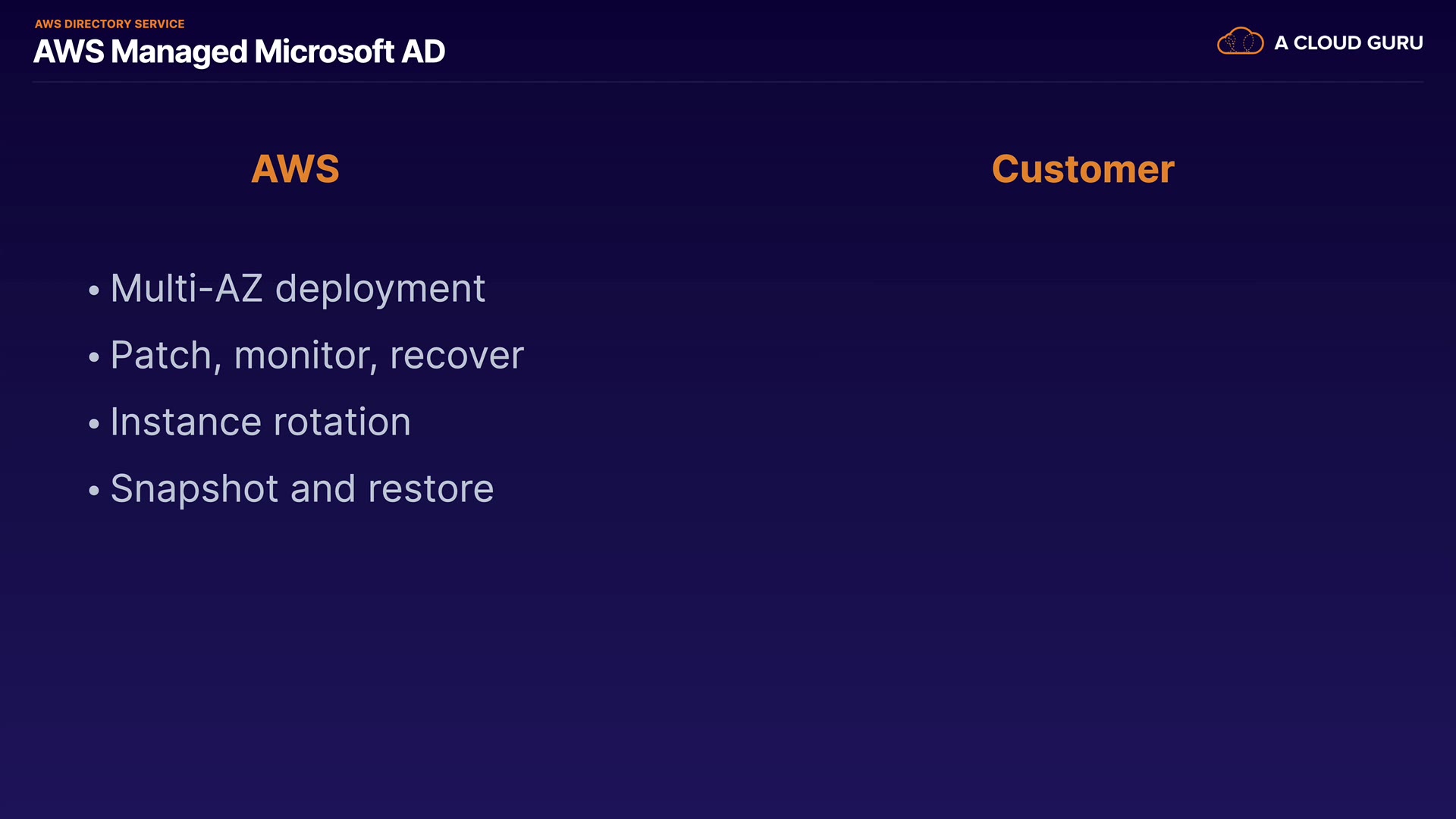Image resolution: width=1456 pixels, height=819 pixels.
Task: Click the AWS Managed Microsoft AD title
Action: coord(239,52)
